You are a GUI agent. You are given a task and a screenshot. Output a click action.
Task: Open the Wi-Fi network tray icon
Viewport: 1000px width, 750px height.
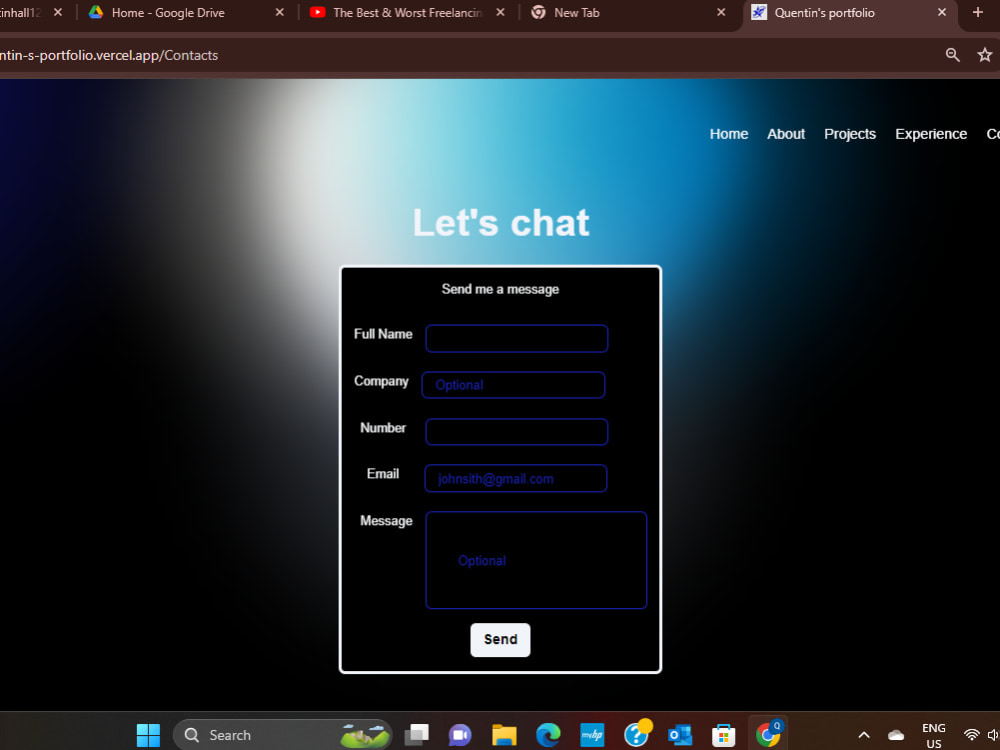971,735
